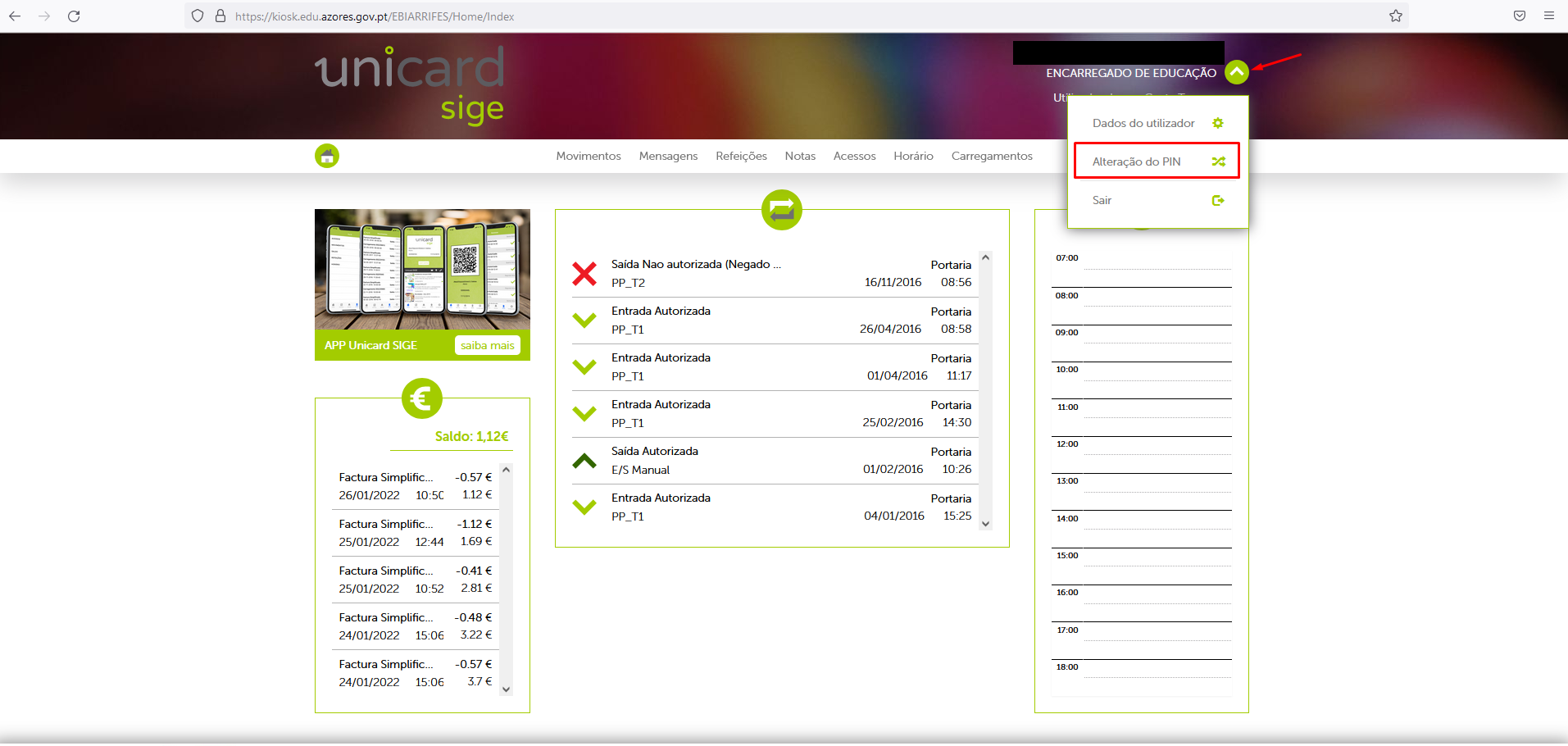This screenshot has width=1568, height=746.
Task: Click the Sair logout option
Action: [1102, 200]
